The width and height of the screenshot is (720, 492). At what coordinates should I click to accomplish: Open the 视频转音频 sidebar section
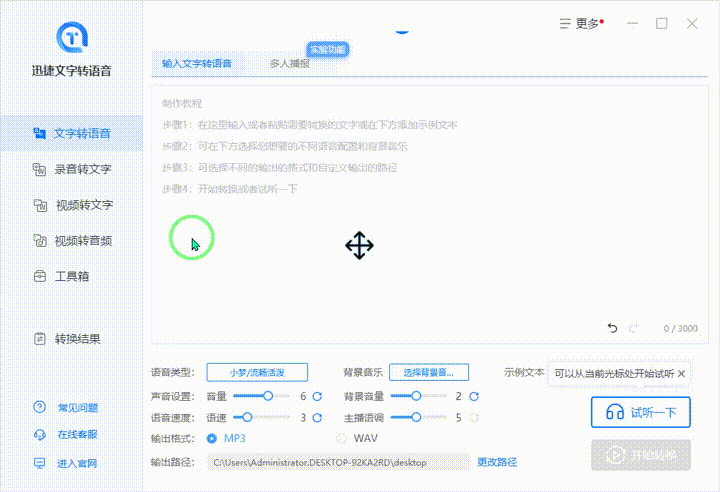[x=72, y=240]
